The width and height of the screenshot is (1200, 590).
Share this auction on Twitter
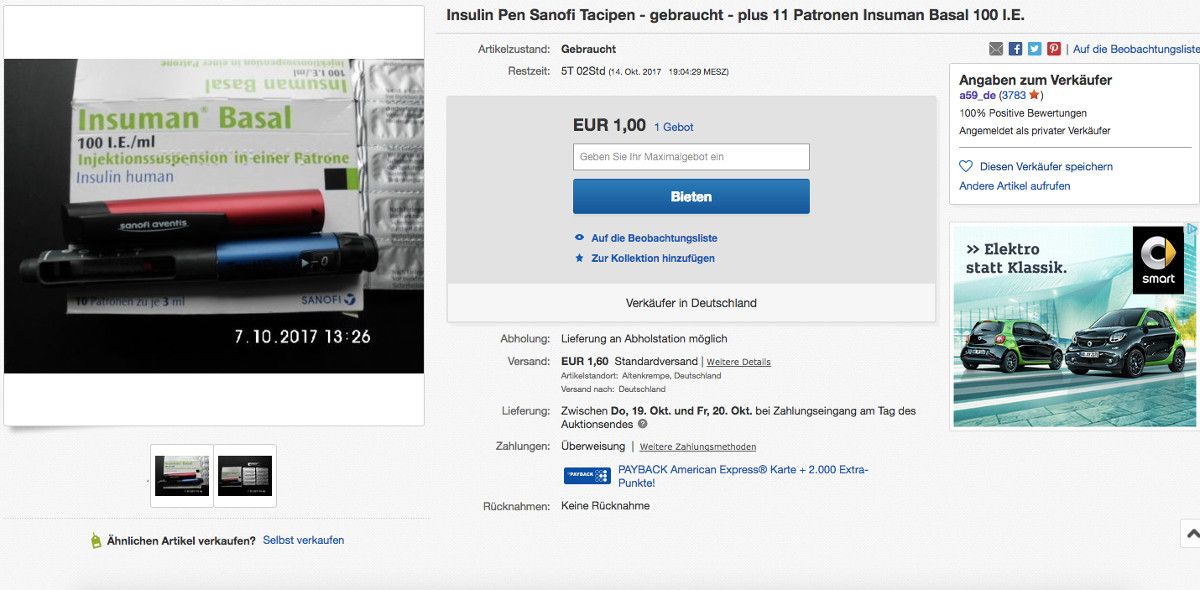point(1034,49)
